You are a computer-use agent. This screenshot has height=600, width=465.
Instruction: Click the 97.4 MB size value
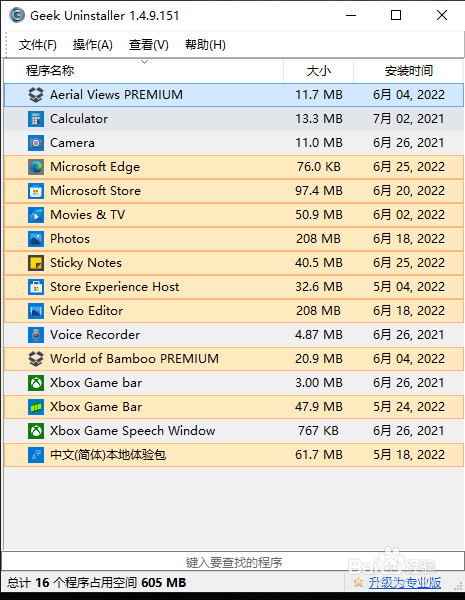point(318,191)
